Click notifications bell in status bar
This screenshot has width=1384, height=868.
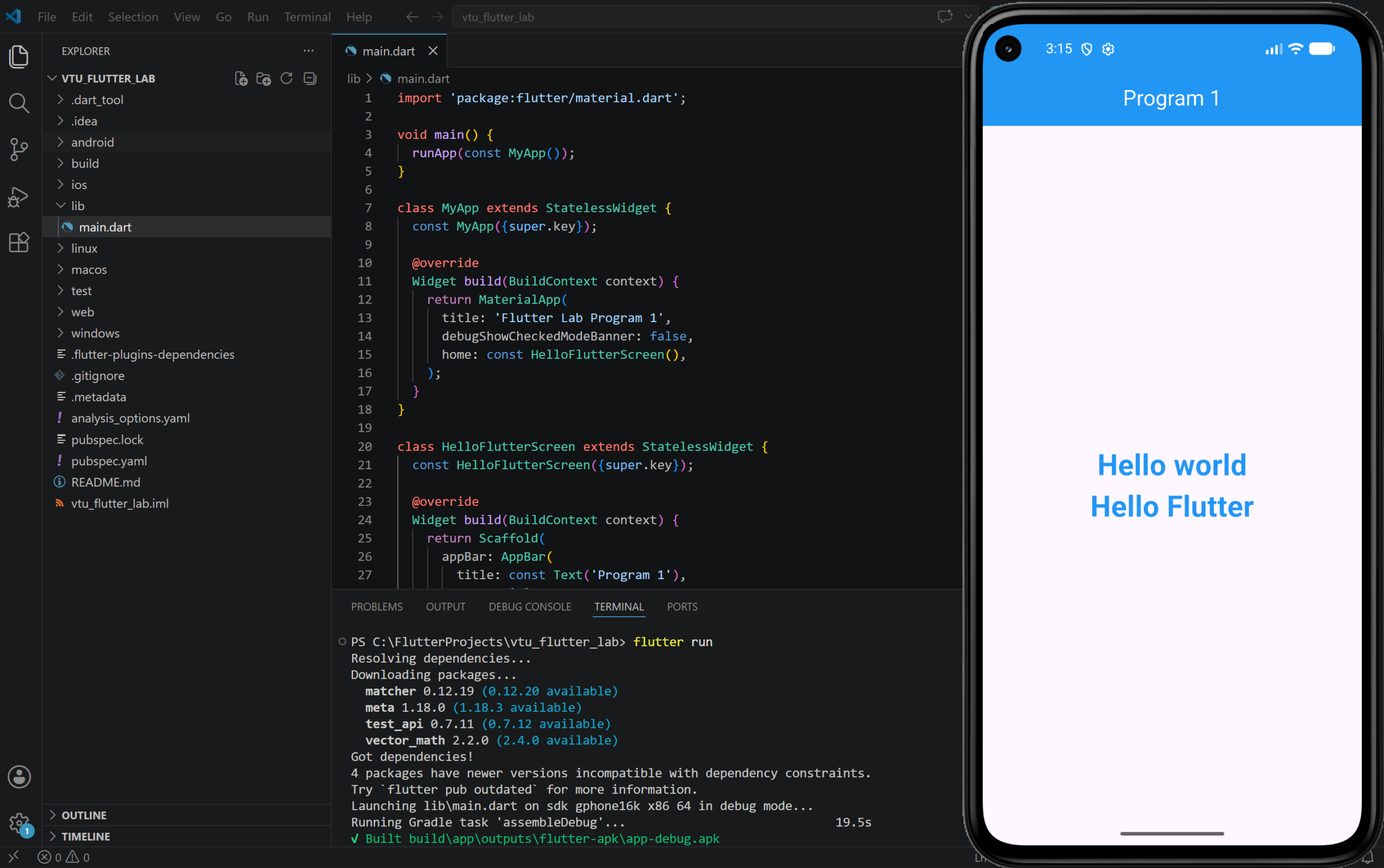tap(1368, 857)
